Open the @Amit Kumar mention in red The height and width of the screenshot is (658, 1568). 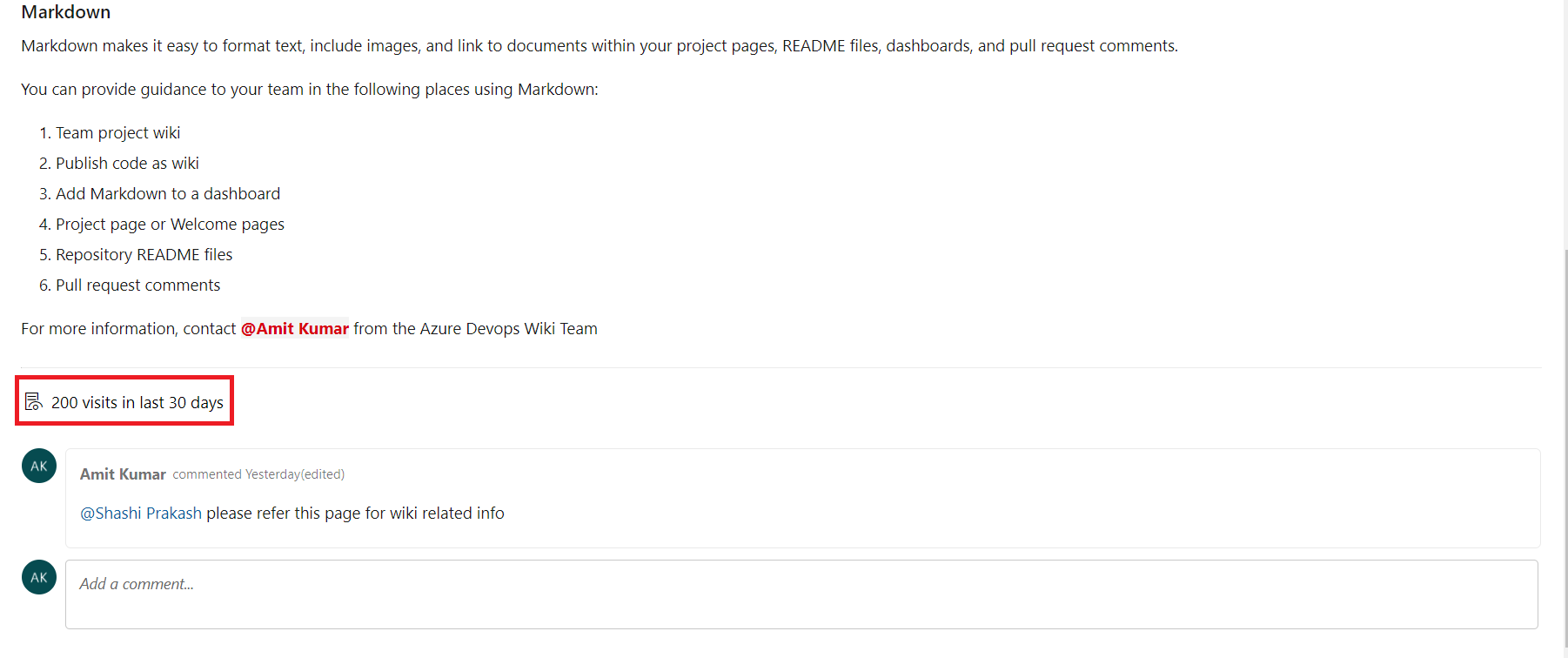tap(295, 328)
